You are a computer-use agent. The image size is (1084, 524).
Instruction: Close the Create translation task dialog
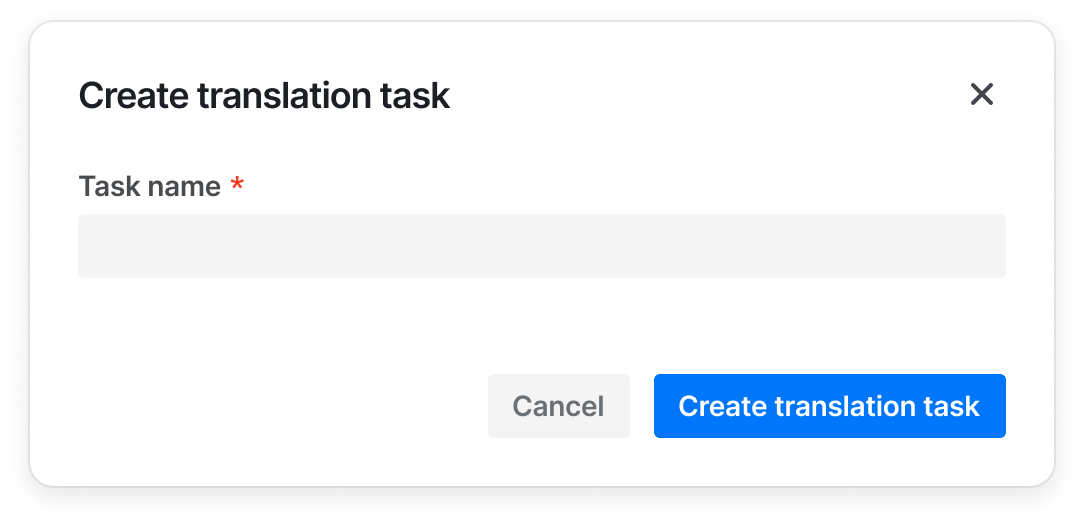point(981,95)
